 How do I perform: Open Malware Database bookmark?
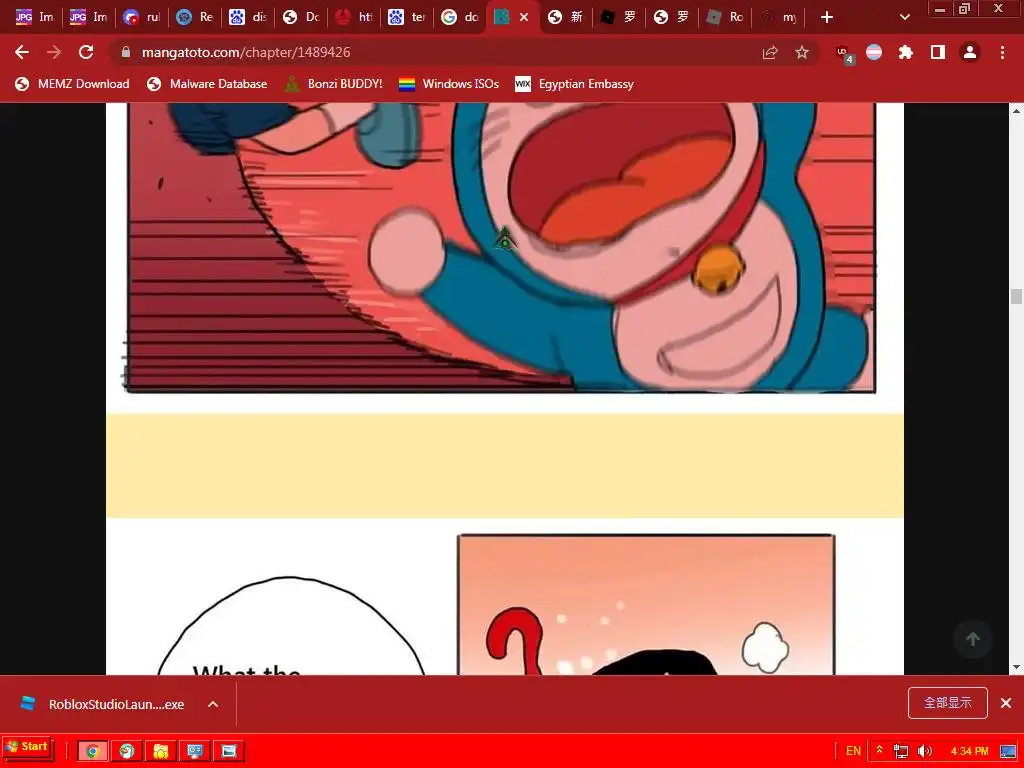[207, 84]
